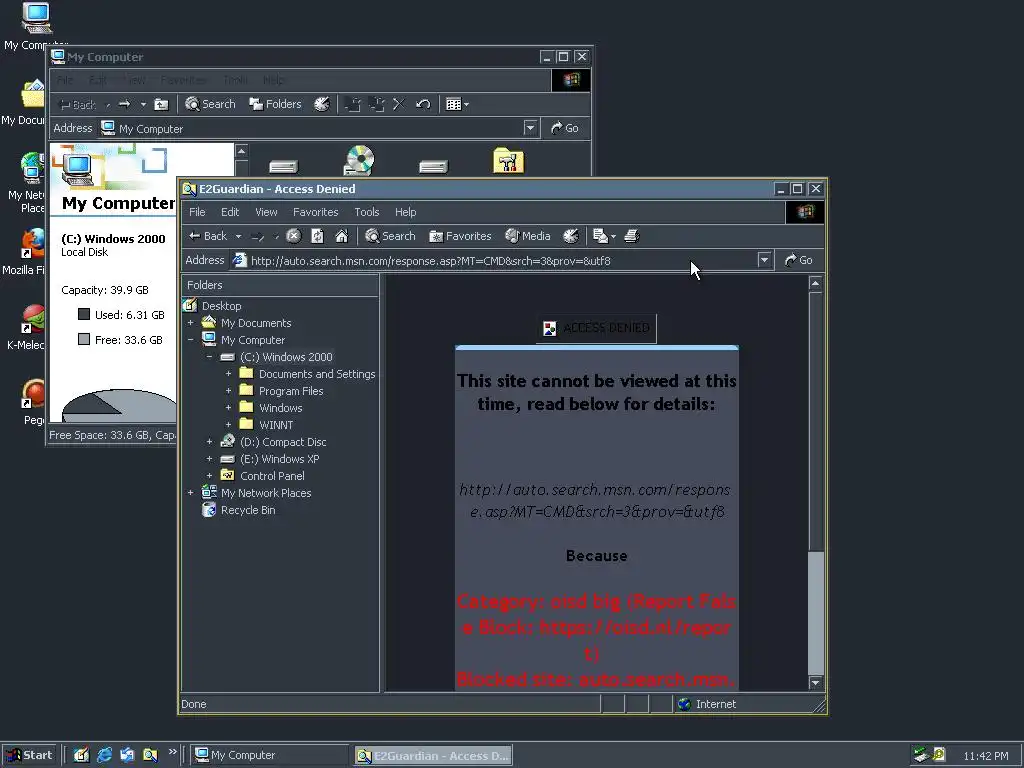This screenshot has width=1024, height=768.
Task: Click the Print icon in the toolbar
Action: (x=632, y=236)
